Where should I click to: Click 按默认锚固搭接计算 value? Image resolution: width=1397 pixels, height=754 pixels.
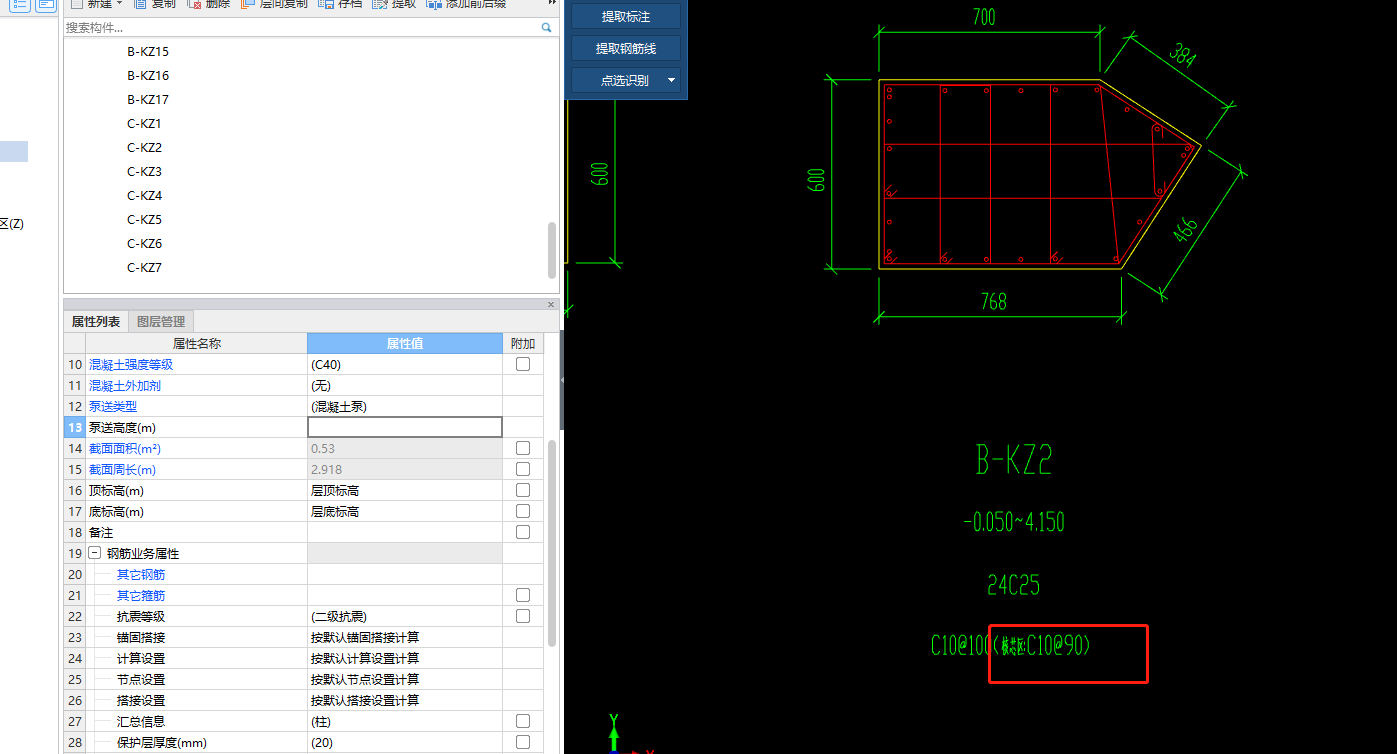(365, 637)
